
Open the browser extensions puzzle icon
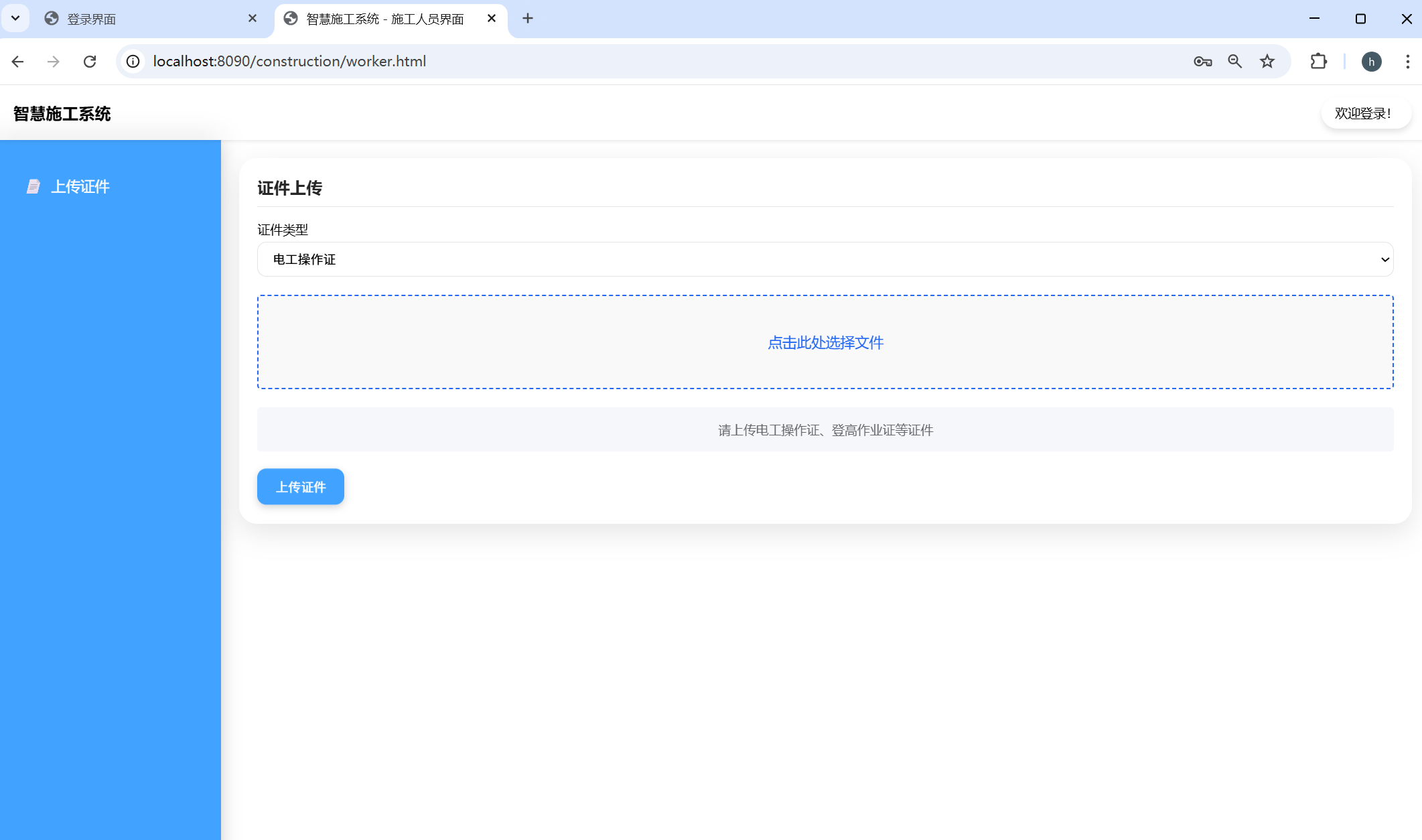point(1318,62)
